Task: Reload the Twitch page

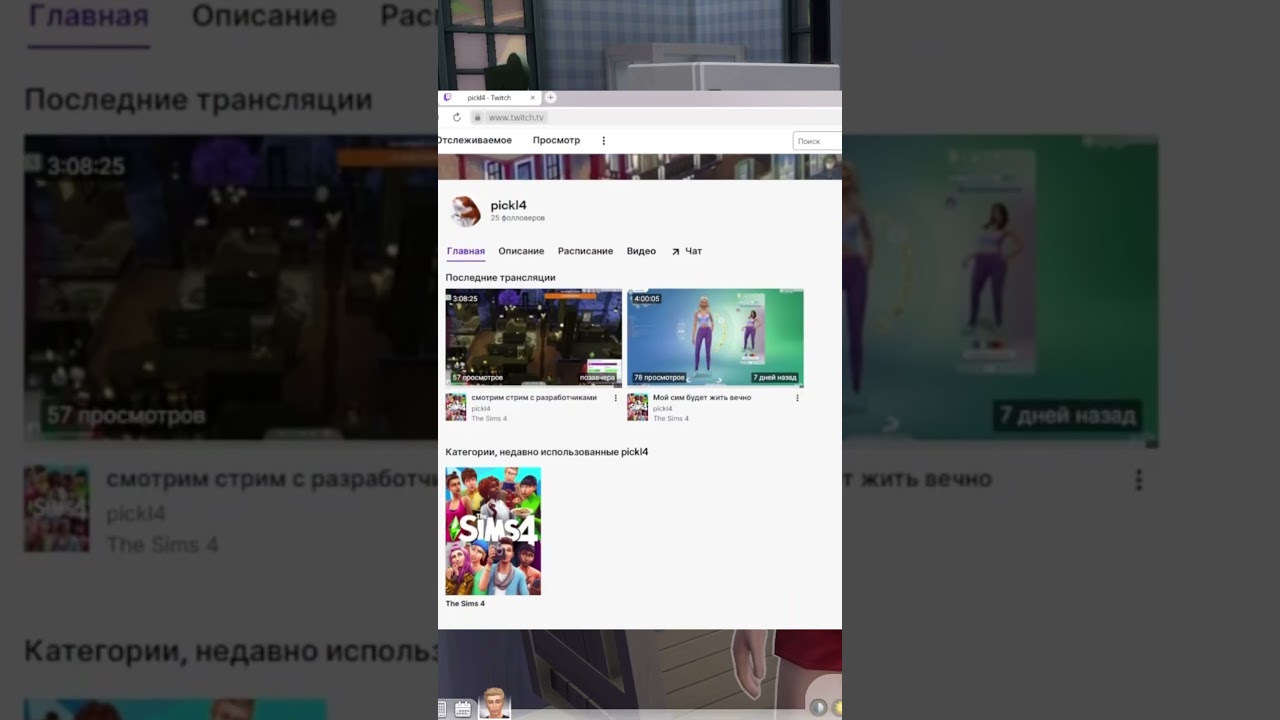Action: [457, 117]
